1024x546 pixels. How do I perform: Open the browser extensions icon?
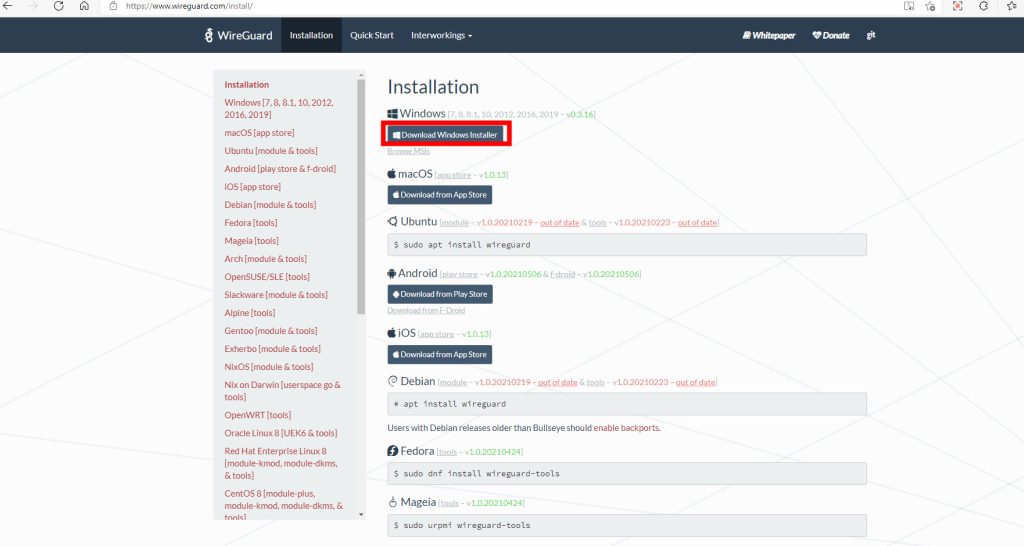point(984,6)
